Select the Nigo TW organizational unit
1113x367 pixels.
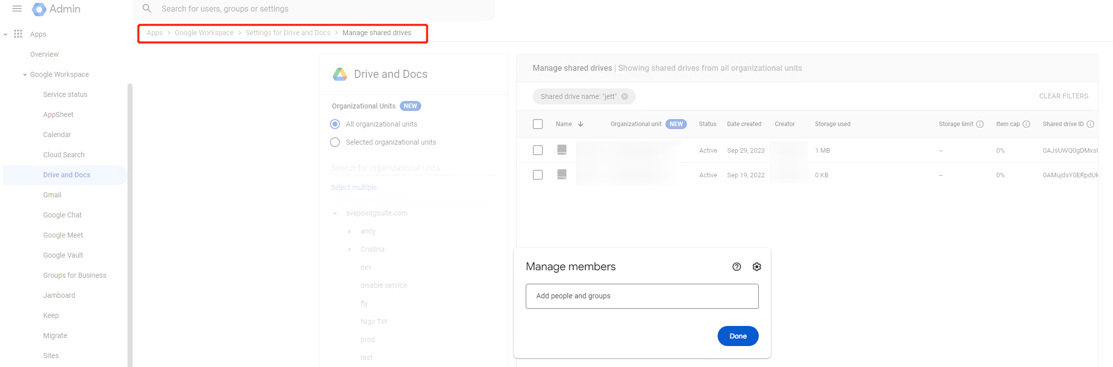(373, 322)
